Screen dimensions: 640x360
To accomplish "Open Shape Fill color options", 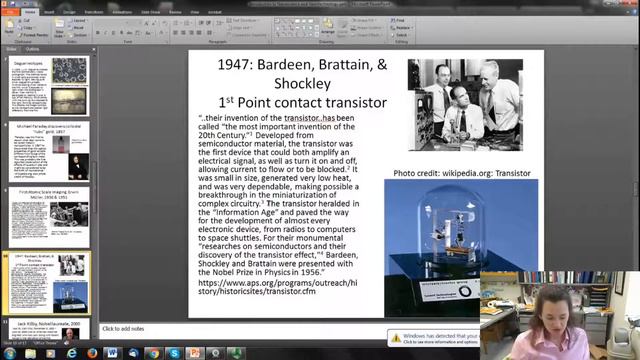I will (x=364, y=20).
